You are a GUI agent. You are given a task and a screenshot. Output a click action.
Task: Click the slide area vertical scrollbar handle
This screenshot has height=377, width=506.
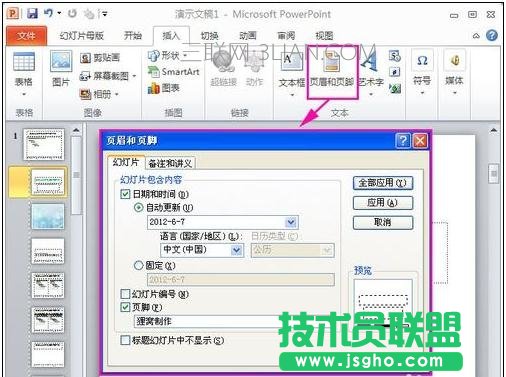(x=494, y=174)
